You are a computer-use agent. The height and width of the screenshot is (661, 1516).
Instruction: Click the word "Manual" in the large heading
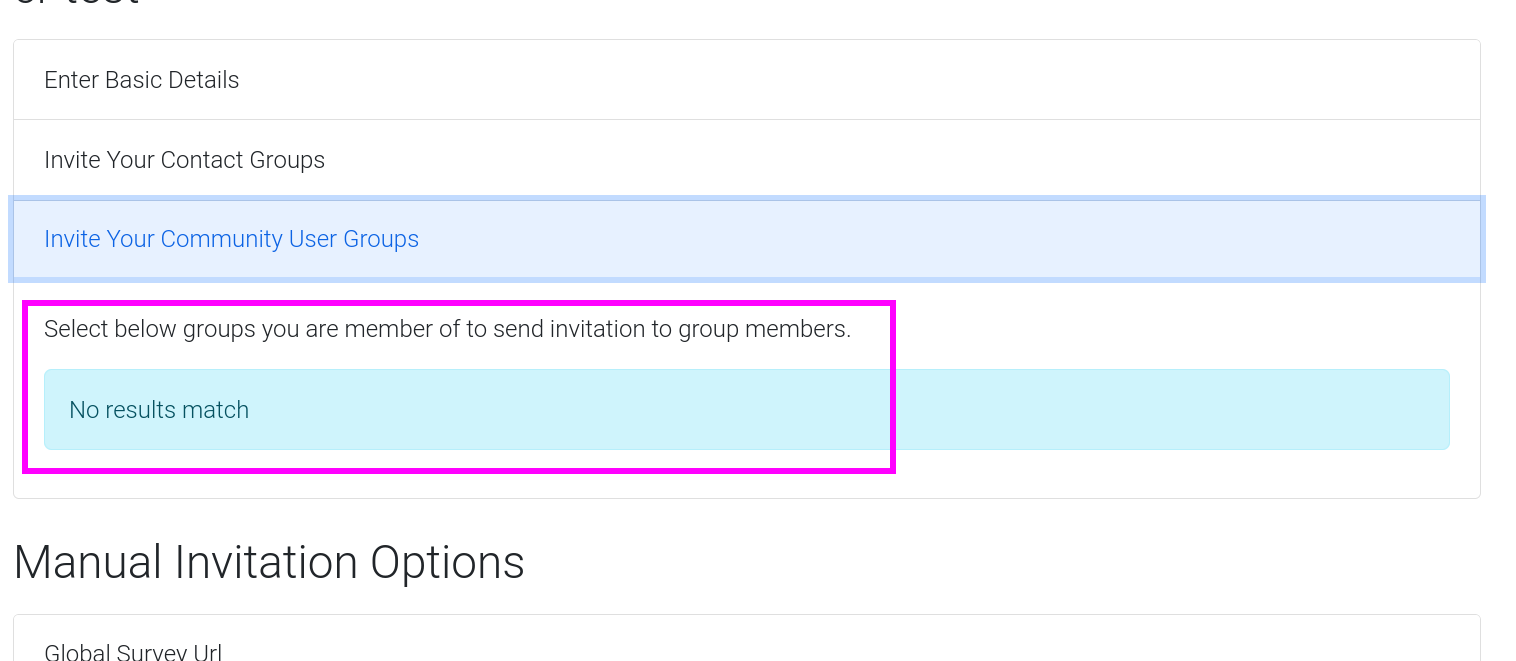point(87,562)
